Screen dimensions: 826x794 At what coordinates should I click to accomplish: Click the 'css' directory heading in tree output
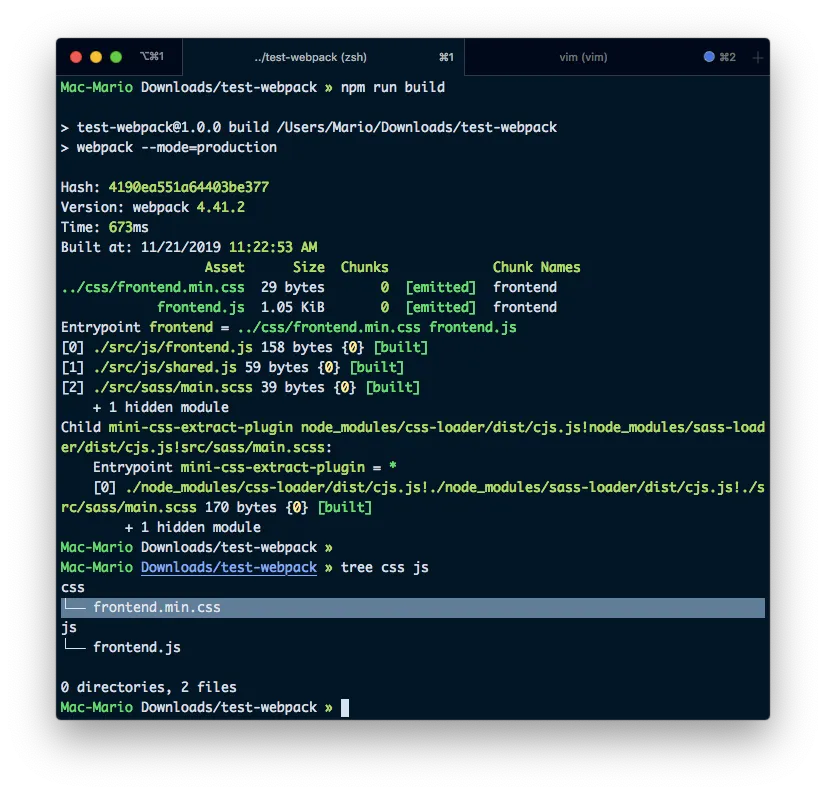(73, 587)
